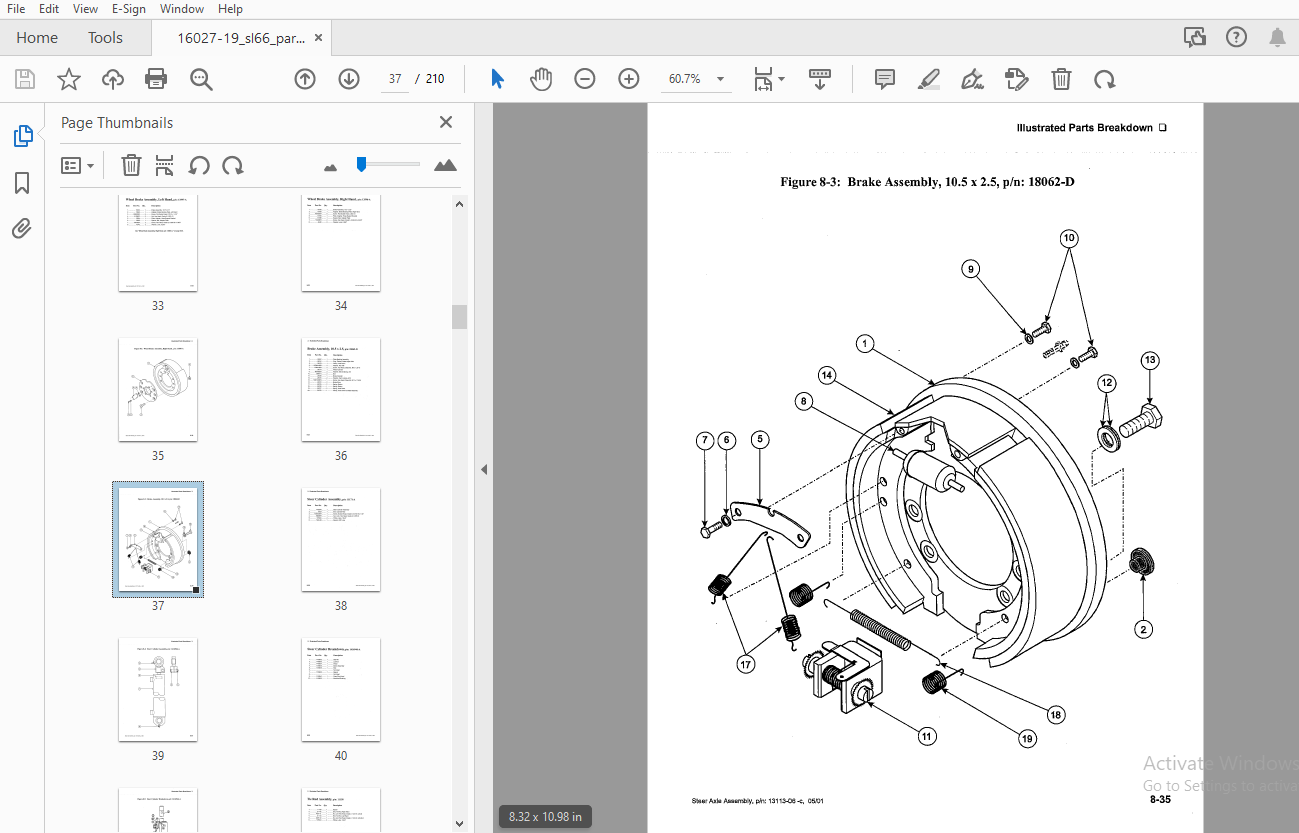Screen dimensions: 1299x833
Task: Open the Bookmarks sidebar panel
Action: click(22, 183)
